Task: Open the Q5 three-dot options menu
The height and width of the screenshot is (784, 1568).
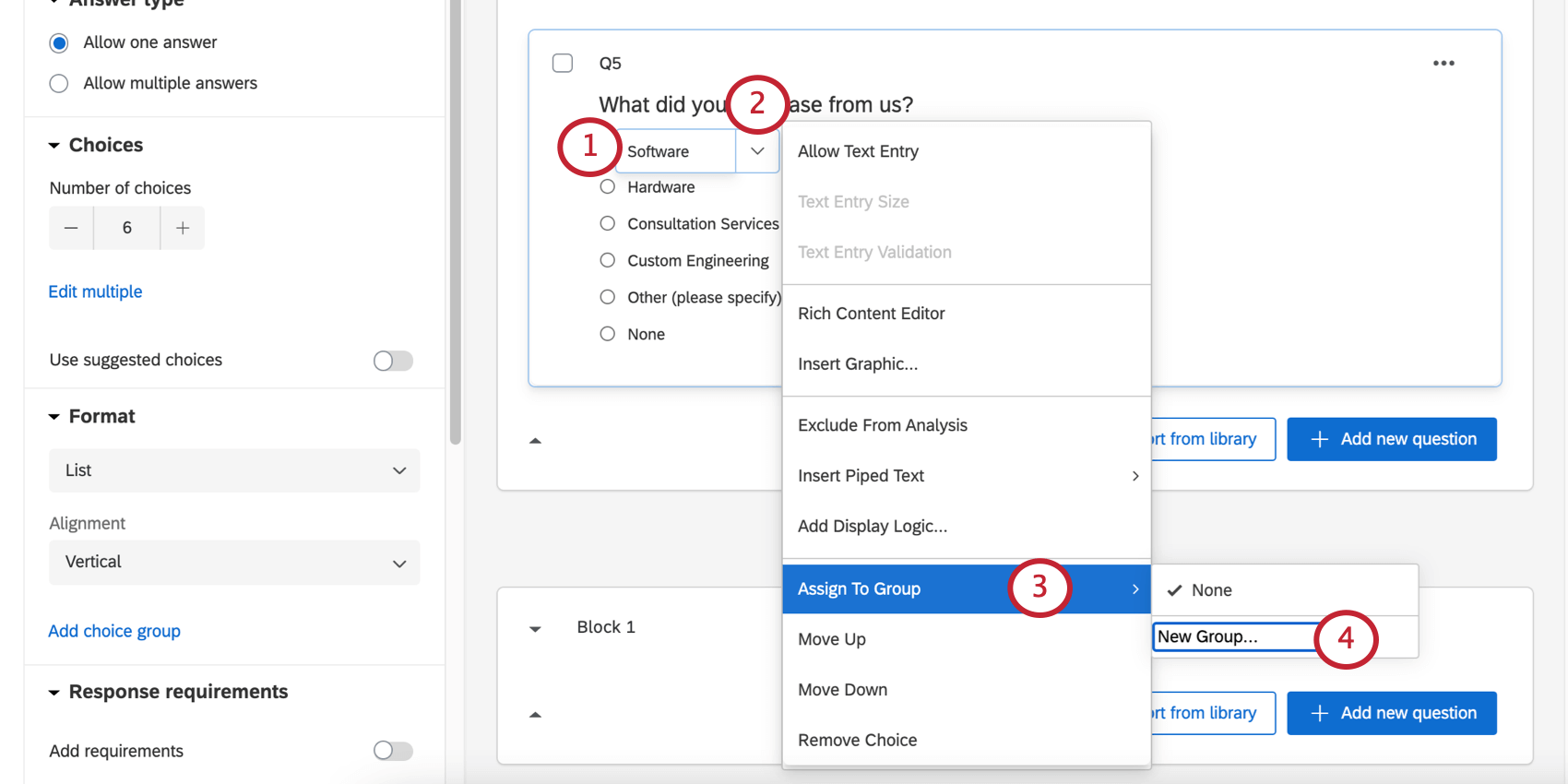Action: click(1443, 63)
